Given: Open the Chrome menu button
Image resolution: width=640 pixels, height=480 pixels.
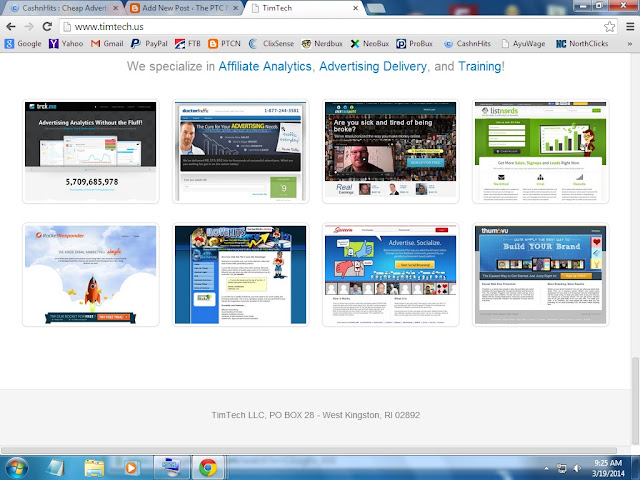Looking at the screenshot, I should 630,27.
